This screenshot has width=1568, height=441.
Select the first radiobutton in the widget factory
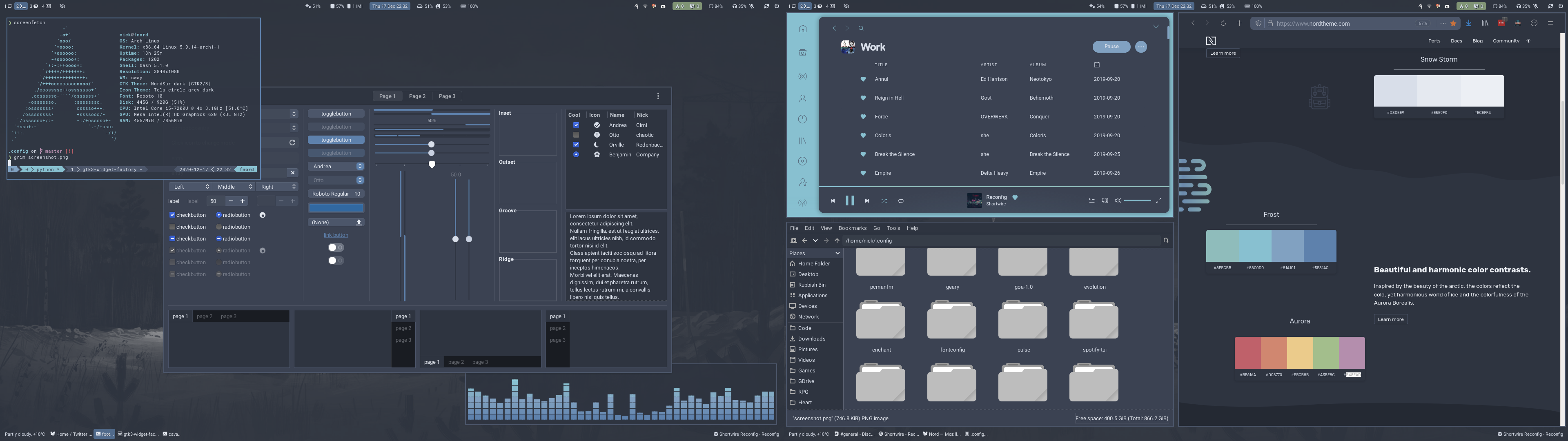[219, 214]
